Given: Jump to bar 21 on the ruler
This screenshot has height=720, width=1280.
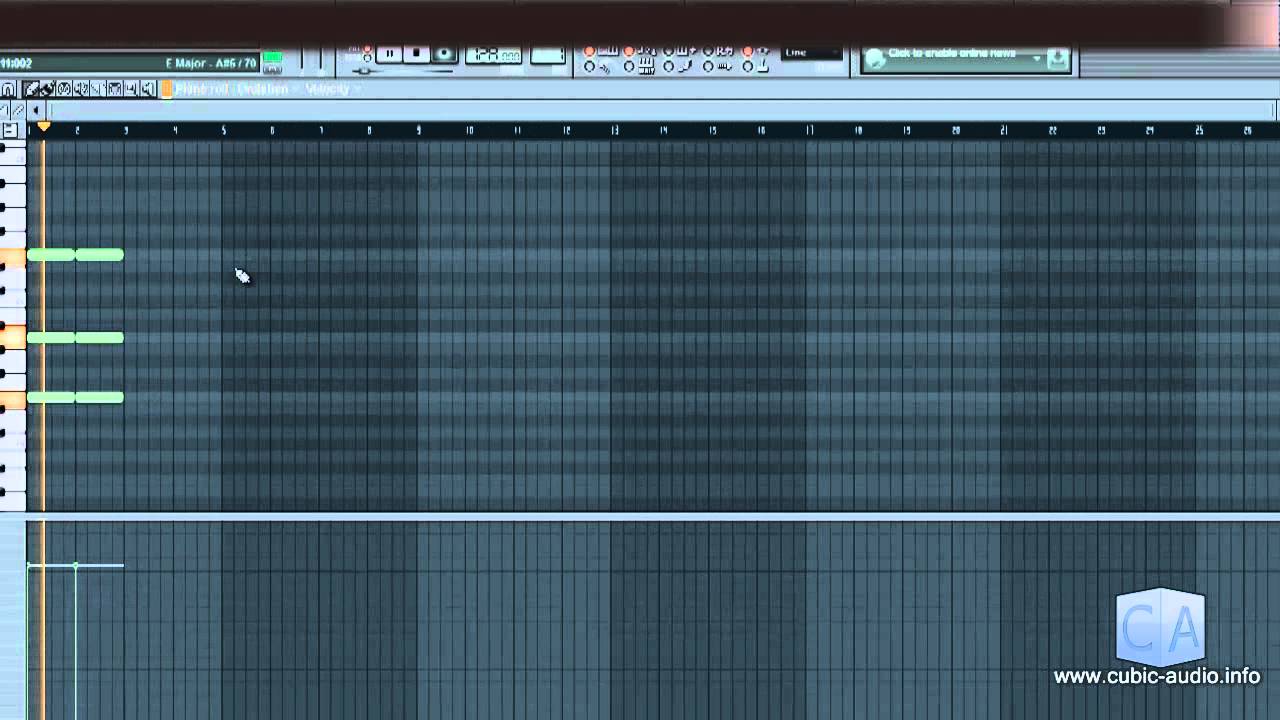Looking at the screenshot, I should [x=1004, y=130].
